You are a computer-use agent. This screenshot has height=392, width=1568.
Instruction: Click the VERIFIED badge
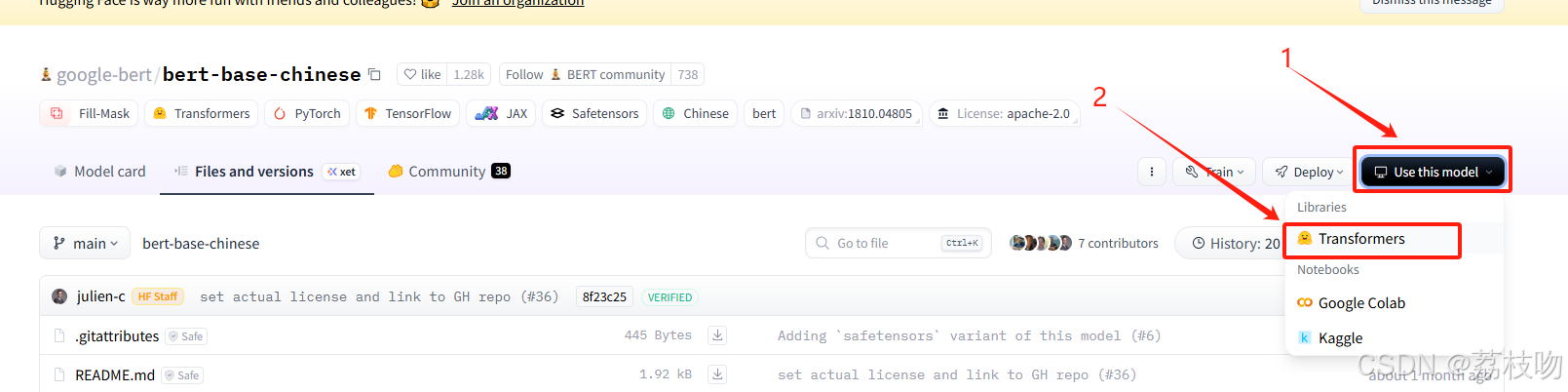click(x=669, y=297)
